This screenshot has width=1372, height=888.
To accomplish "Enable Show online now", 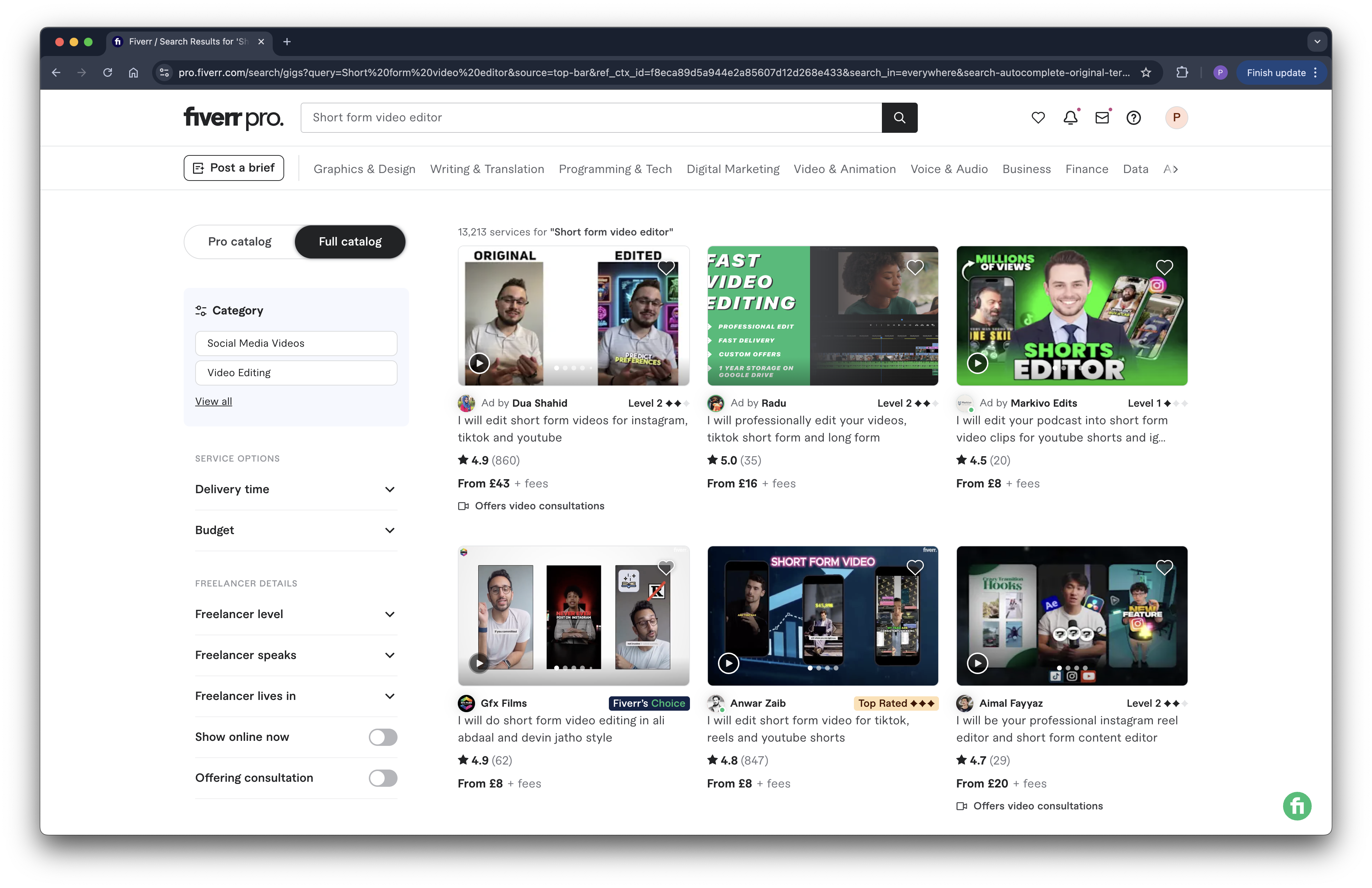I will (x=382, y=737).
